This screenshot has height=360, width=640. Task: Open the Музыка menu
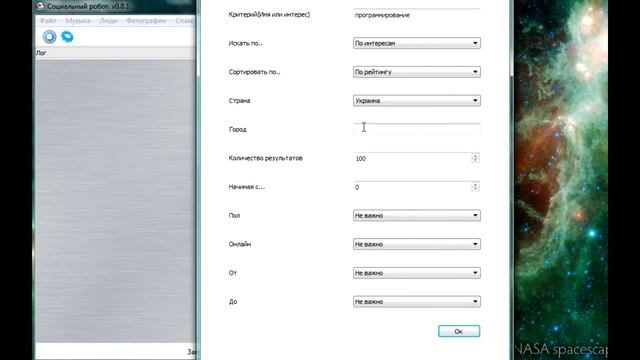point(78,20)
